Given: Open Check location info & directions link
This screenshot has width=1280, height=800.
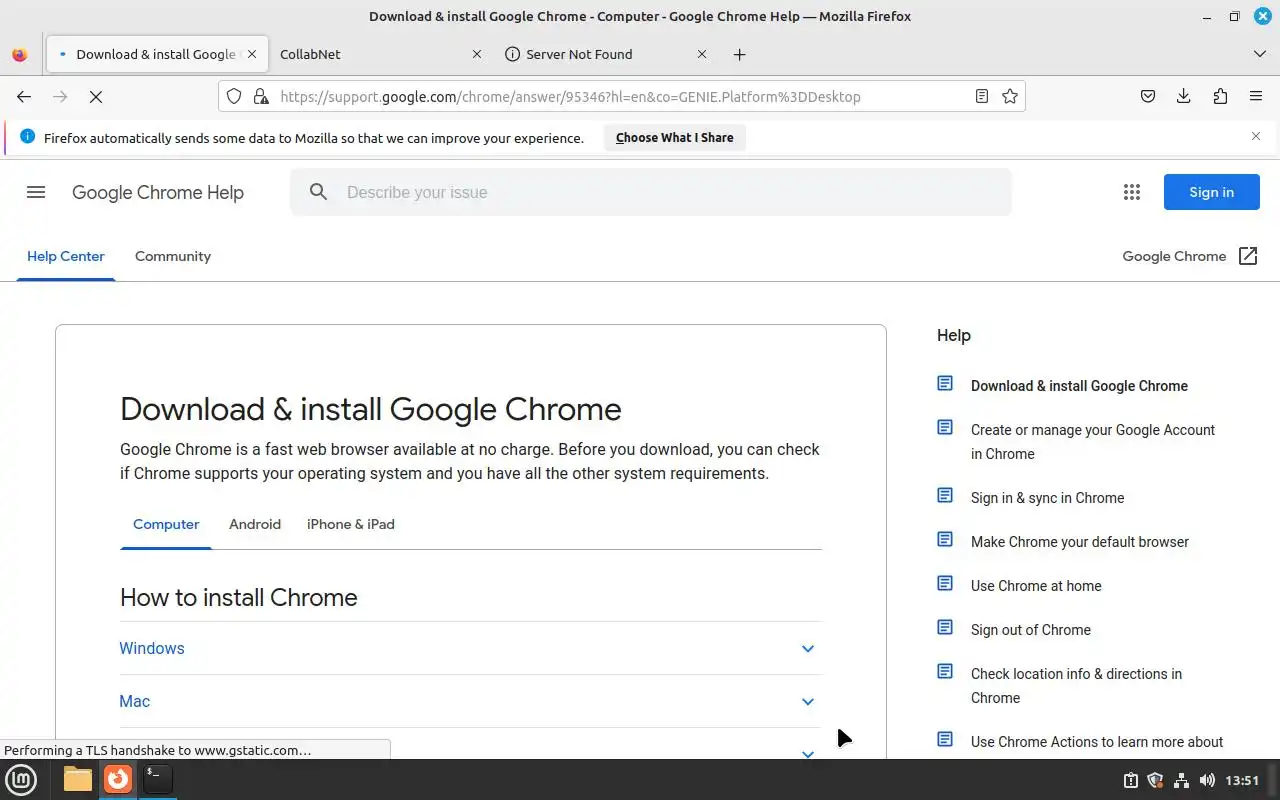Looking at the screenshot, I should point(1076,686).
